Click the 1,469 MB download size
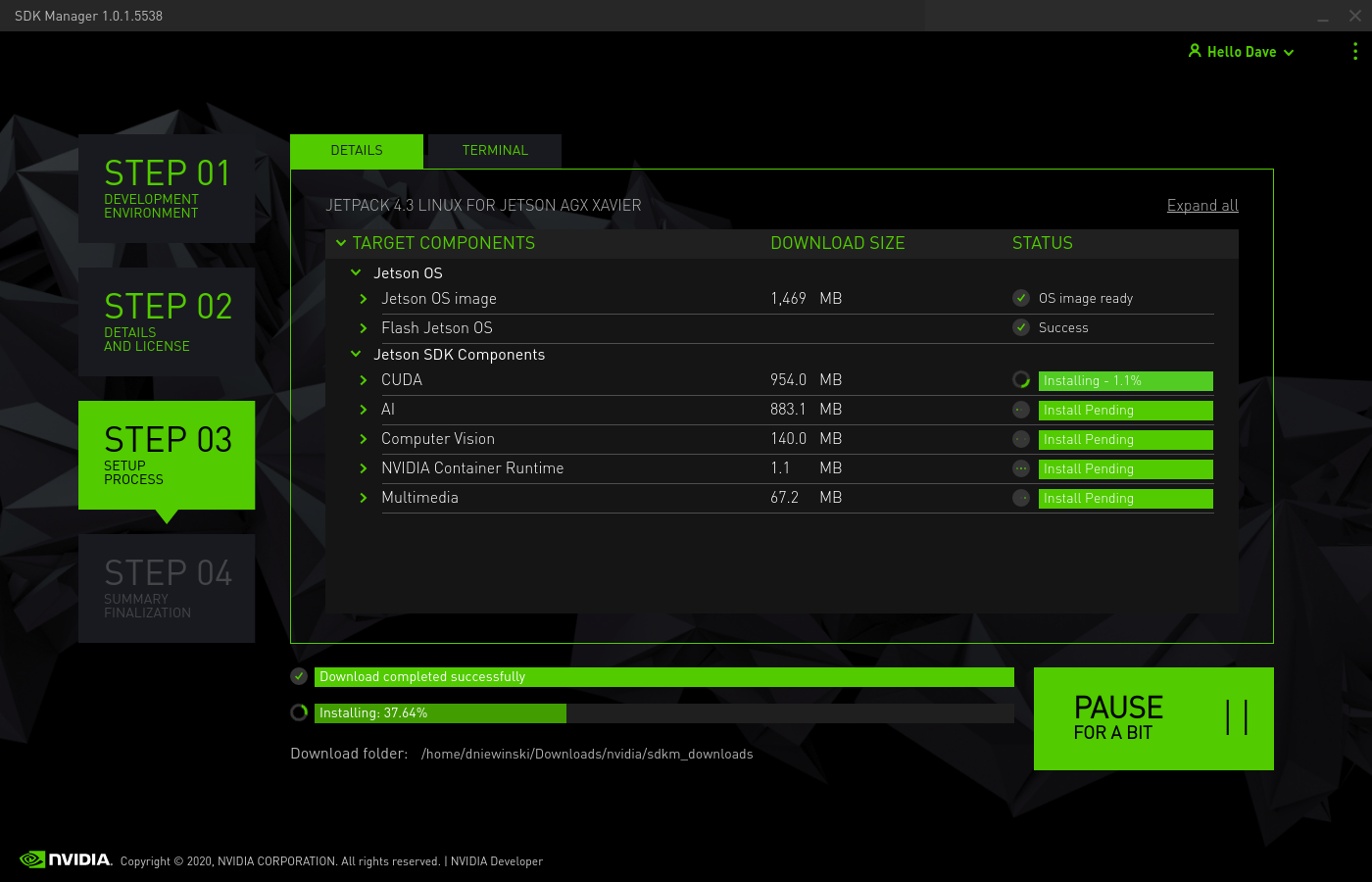Screen dimensions: 1372x882 [x=806, y=298]
